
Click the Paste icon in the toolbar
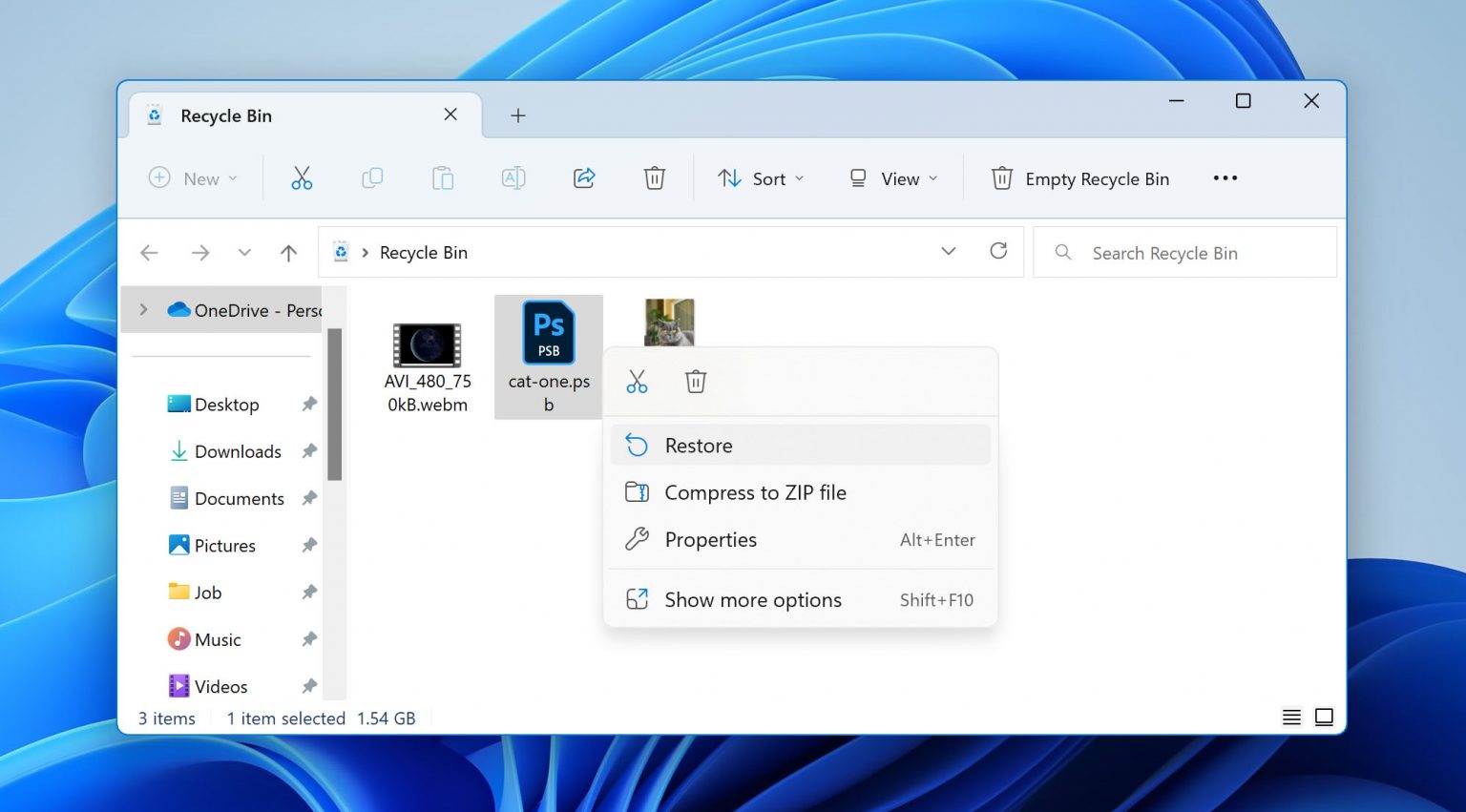click(x=443, y=177)
